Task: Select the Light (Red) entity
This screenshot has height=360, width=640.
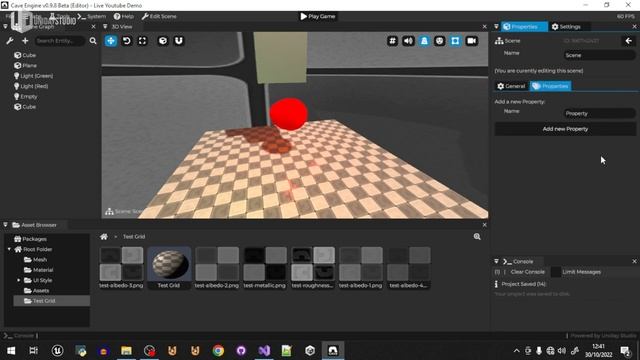Action: [x=31, y=86]
